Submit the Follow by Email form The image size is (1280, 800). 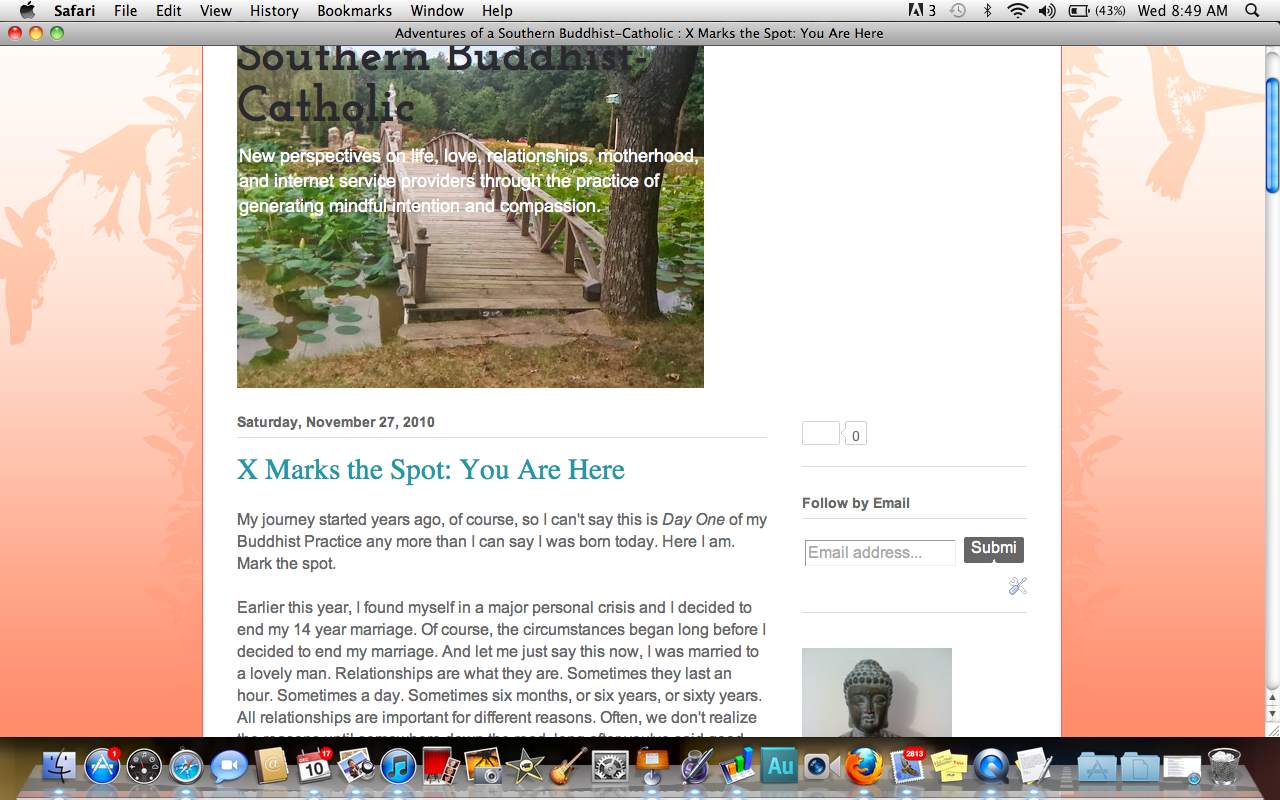(x=994, y=549)
